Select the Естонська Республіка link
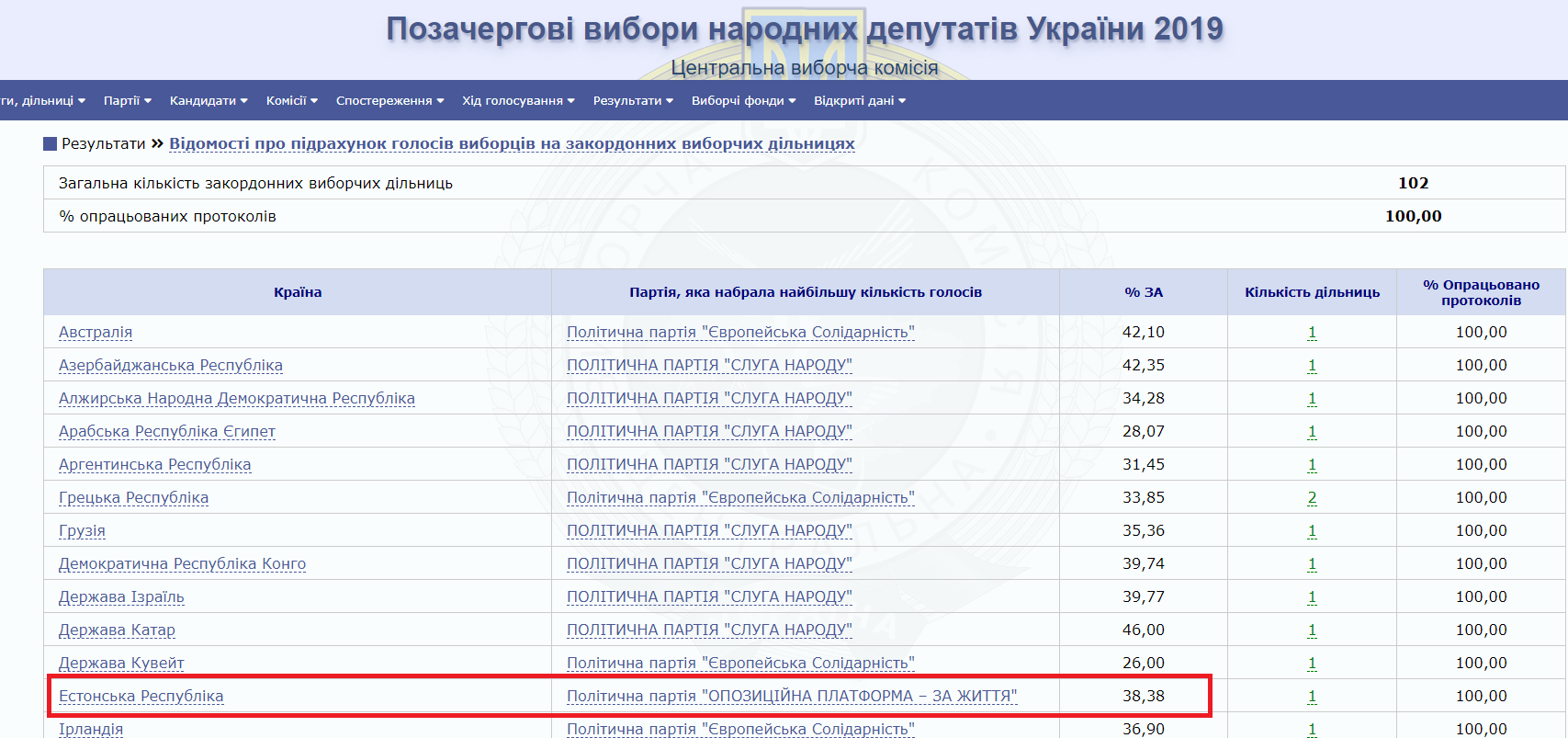The width and height of the screenshot is (1568, 738). [x=141, y=697]
